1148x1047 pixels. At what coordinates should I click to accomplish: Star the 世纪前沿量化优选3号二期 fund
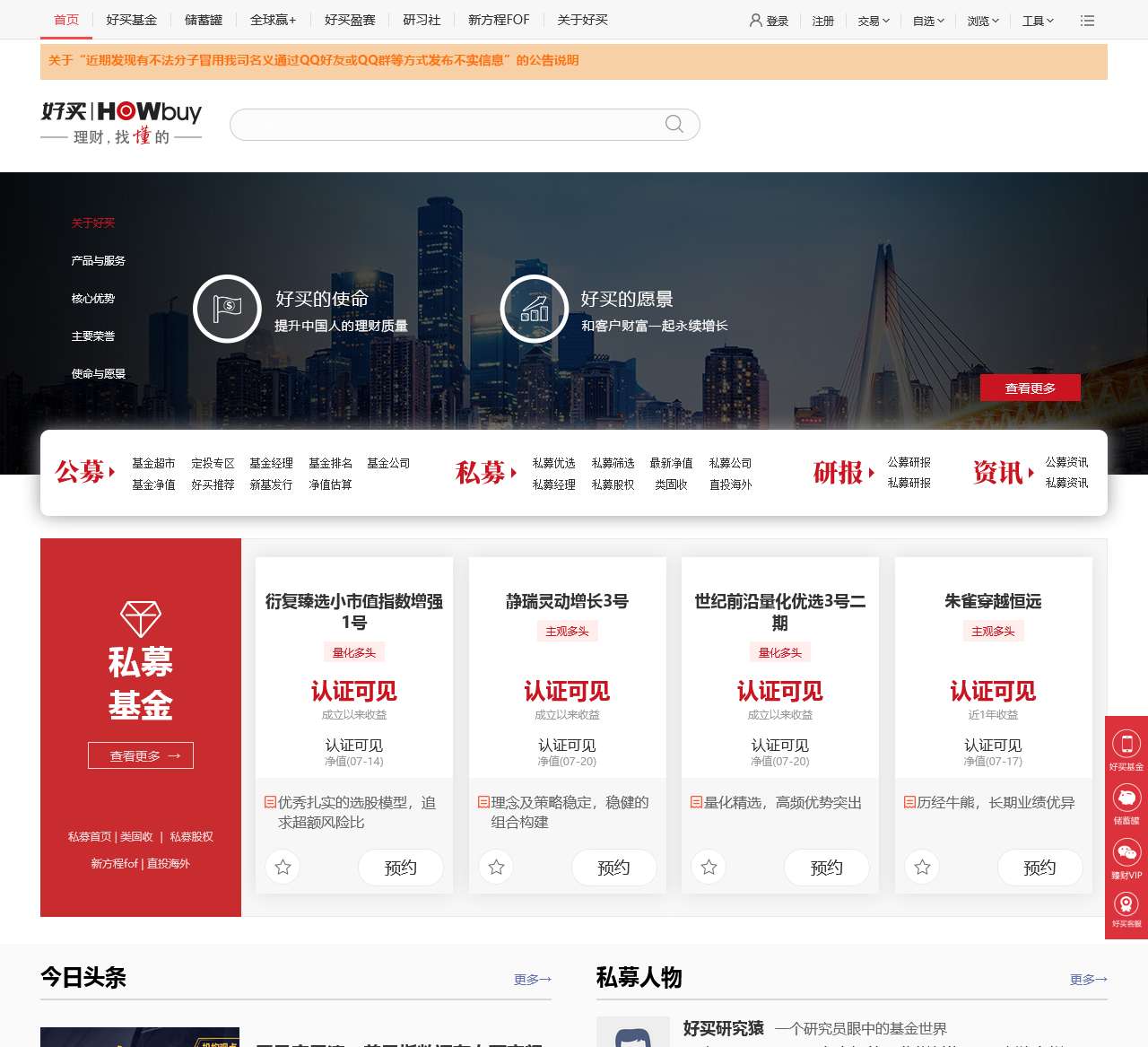(x=709, y=867)
